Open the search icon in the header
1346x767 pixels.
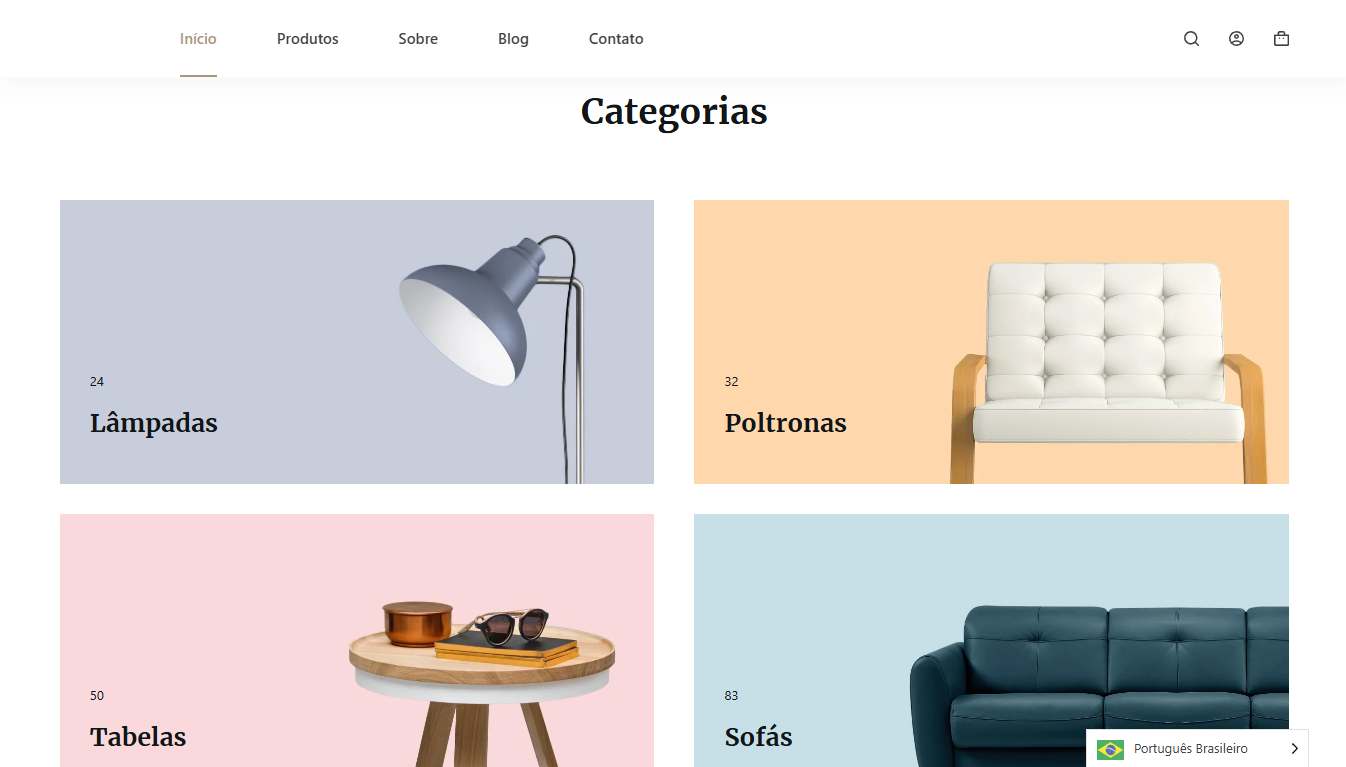pyautogui.click(x=1191, y=39)
